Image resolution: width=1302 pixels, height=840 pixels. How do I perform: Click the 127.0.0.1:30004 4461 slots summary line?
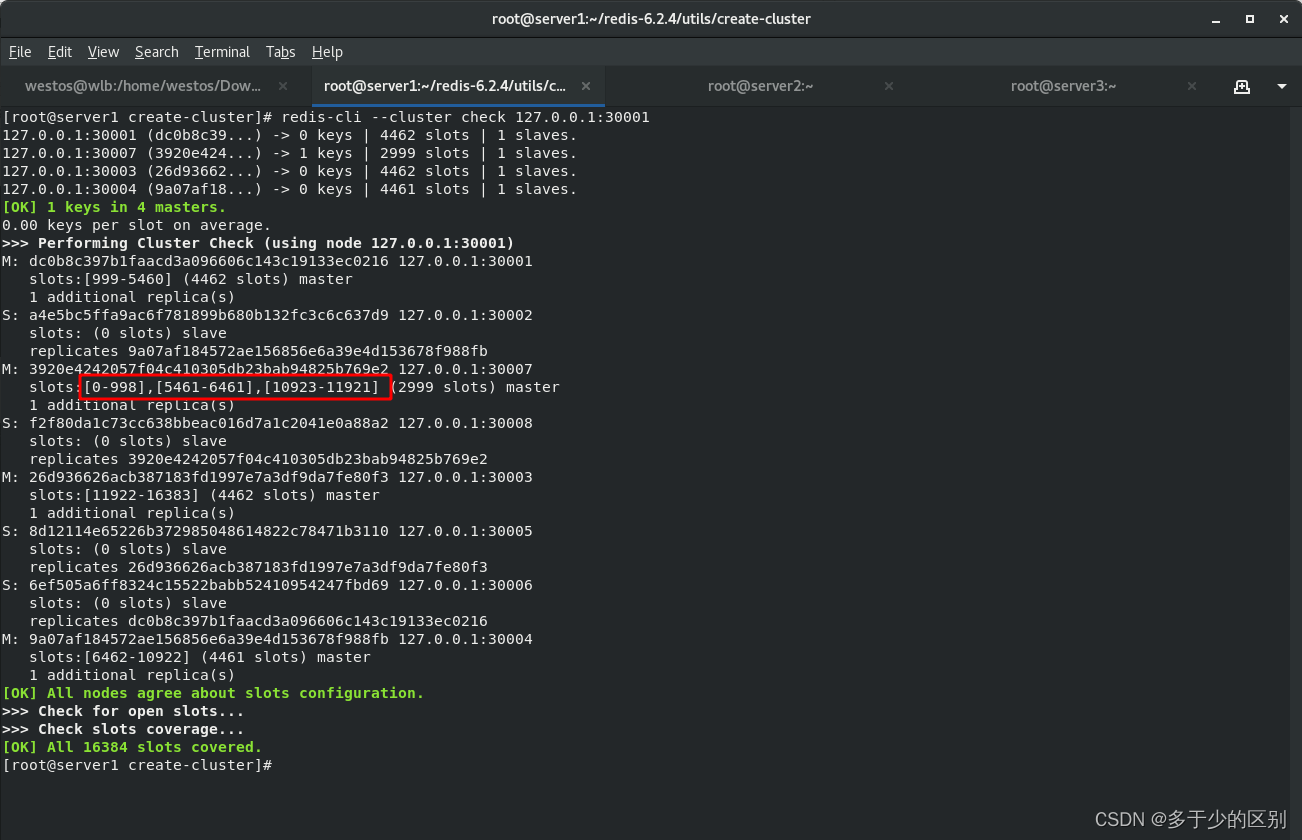289,189
